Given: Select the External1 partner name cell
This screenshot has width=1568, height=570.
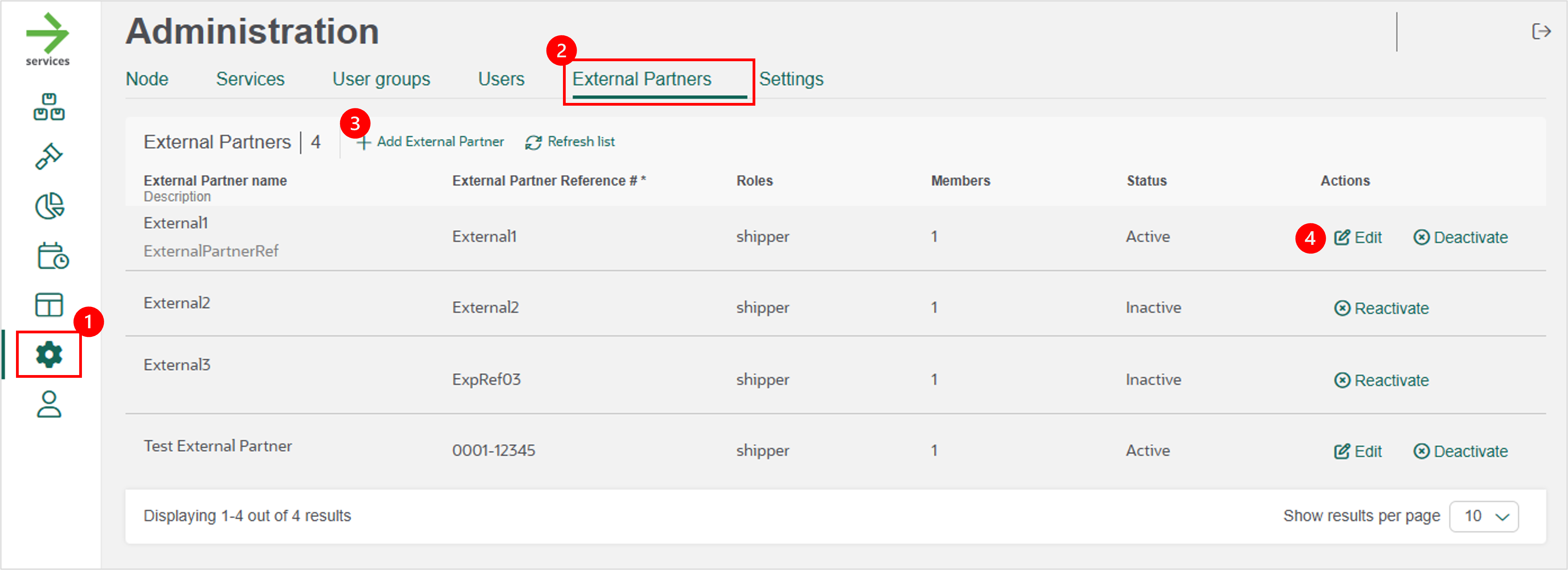Looking at the screenshot, I should [x=176, y=223].
